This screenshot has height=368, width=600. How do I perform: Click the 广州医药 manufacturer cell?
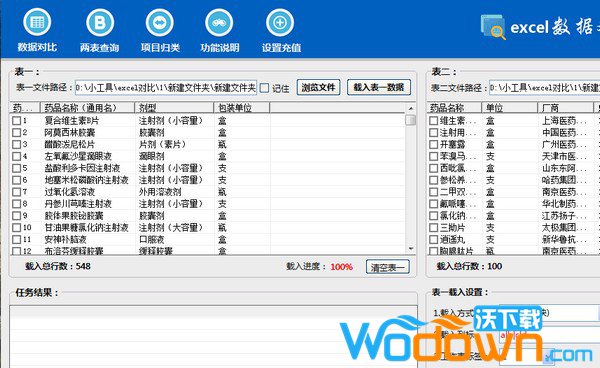[564, 145]
